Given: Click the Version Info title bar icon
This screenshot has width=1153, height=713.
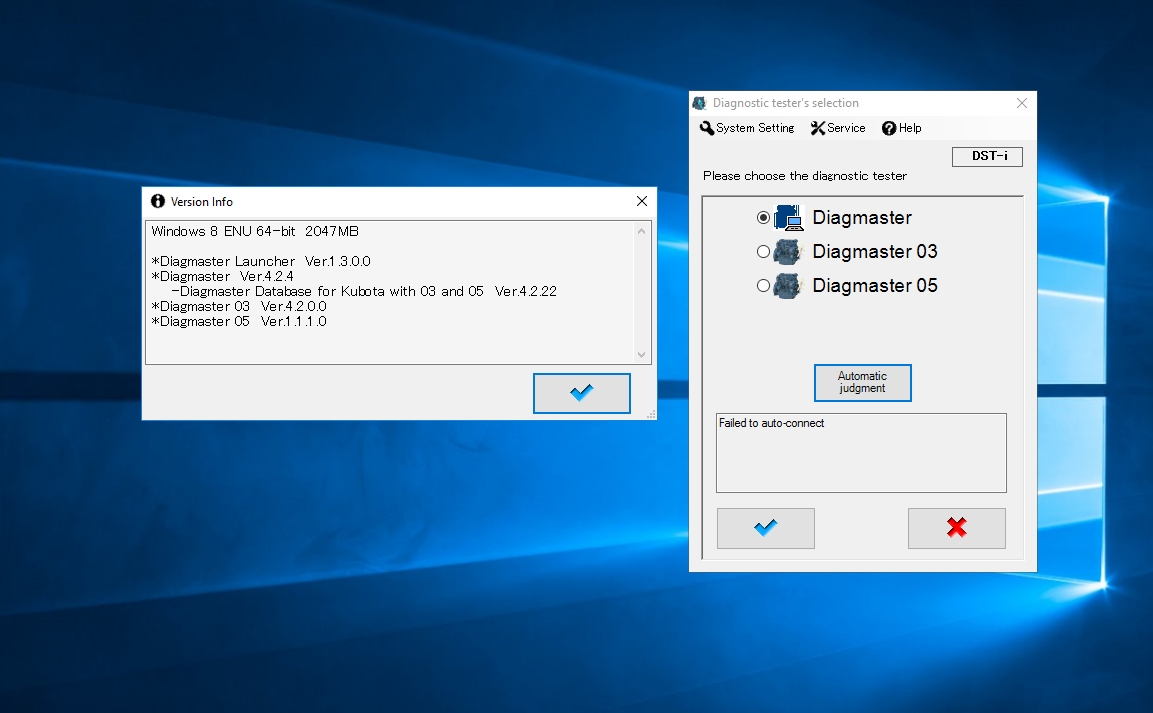Looking at the screenshot, I should pyautogui.click(x=157, y=201).
